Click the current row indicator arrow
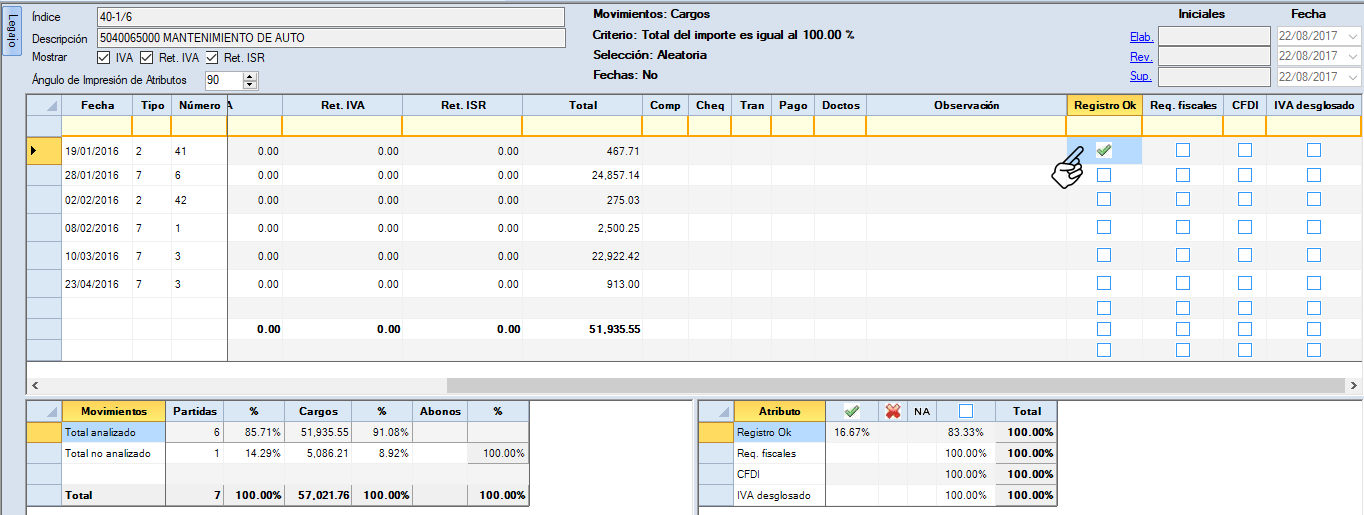Image resolution: width=1364 pixels, height=515 pixels. pos(34,151)
